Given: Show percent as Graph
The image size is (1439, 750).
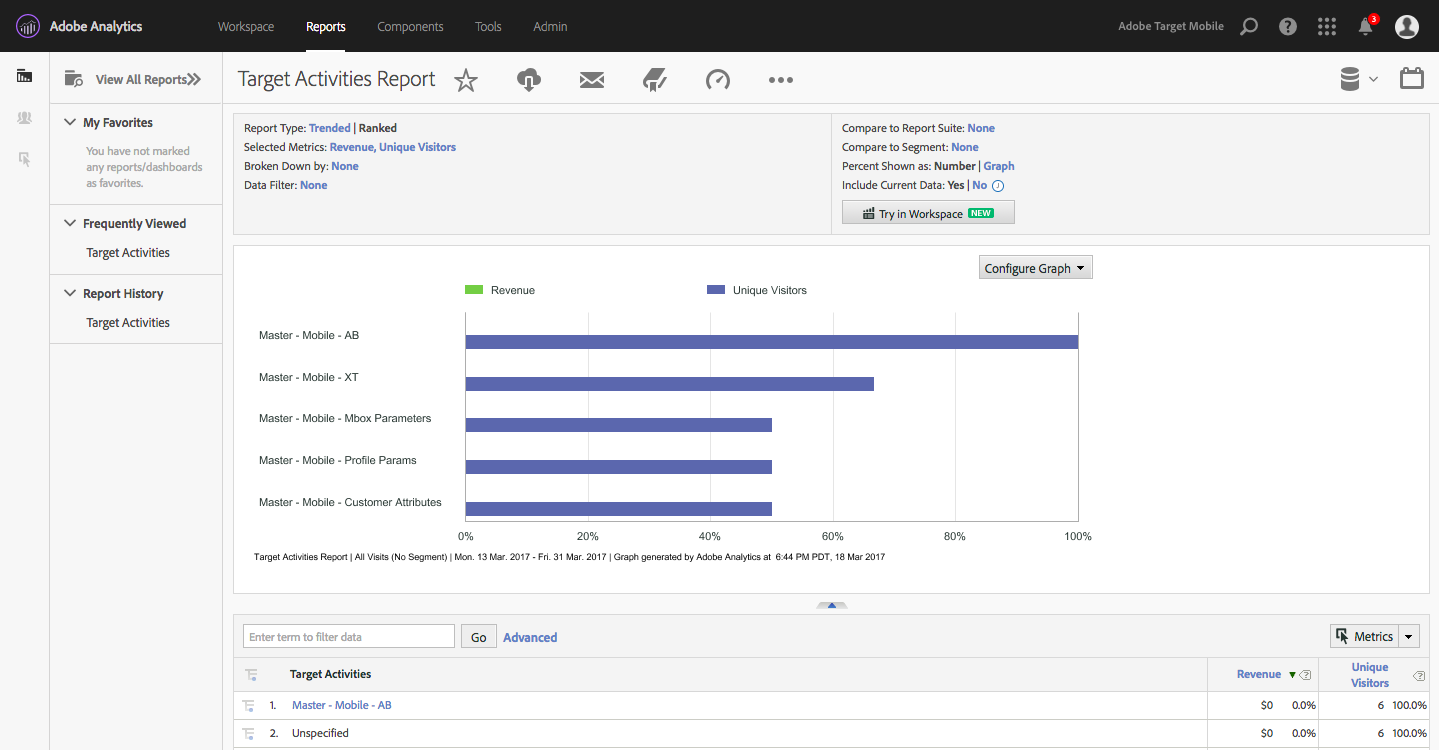Looking at the screenshot, I should 999,166.
